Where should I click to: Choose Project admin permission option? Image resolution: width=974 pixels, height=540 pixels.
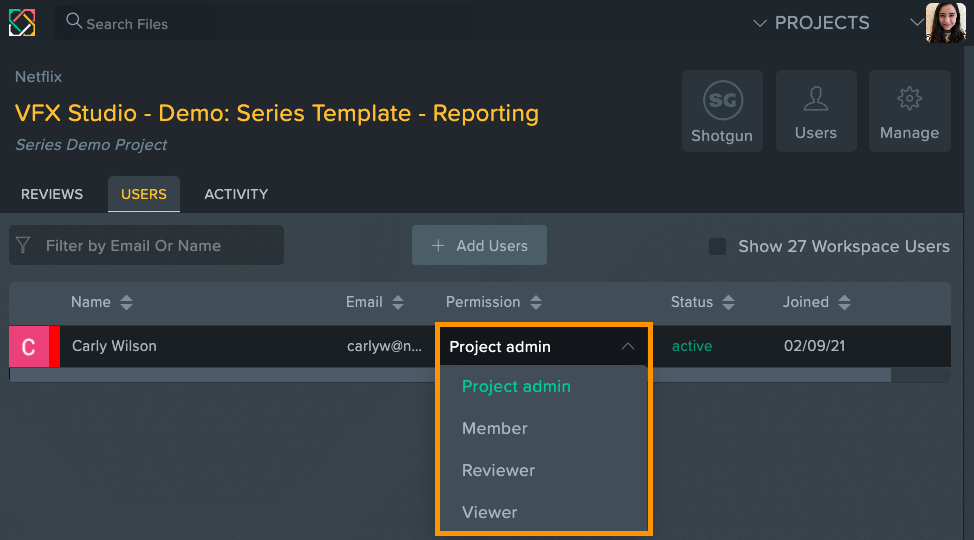[x=516, y=387]
